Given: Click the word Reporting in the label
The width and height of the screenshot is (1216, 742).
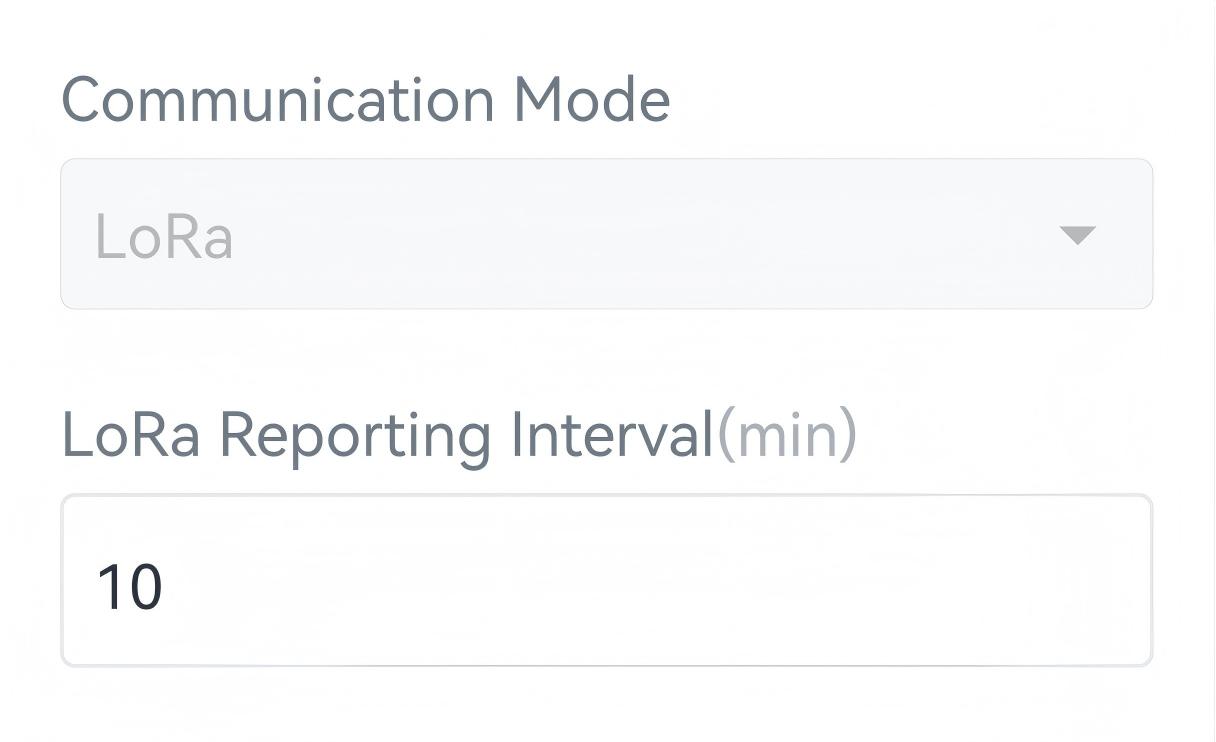Looking at the screenshot, I should tap(355, 437).
